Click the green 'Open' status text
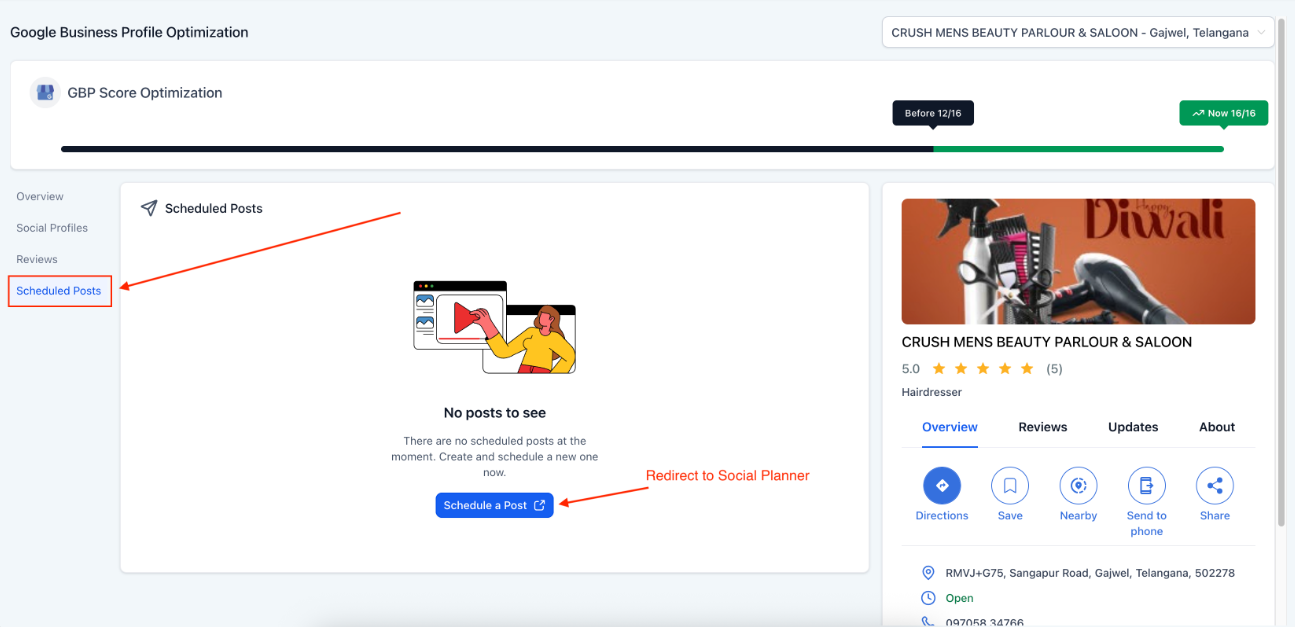 pos(959,598)
